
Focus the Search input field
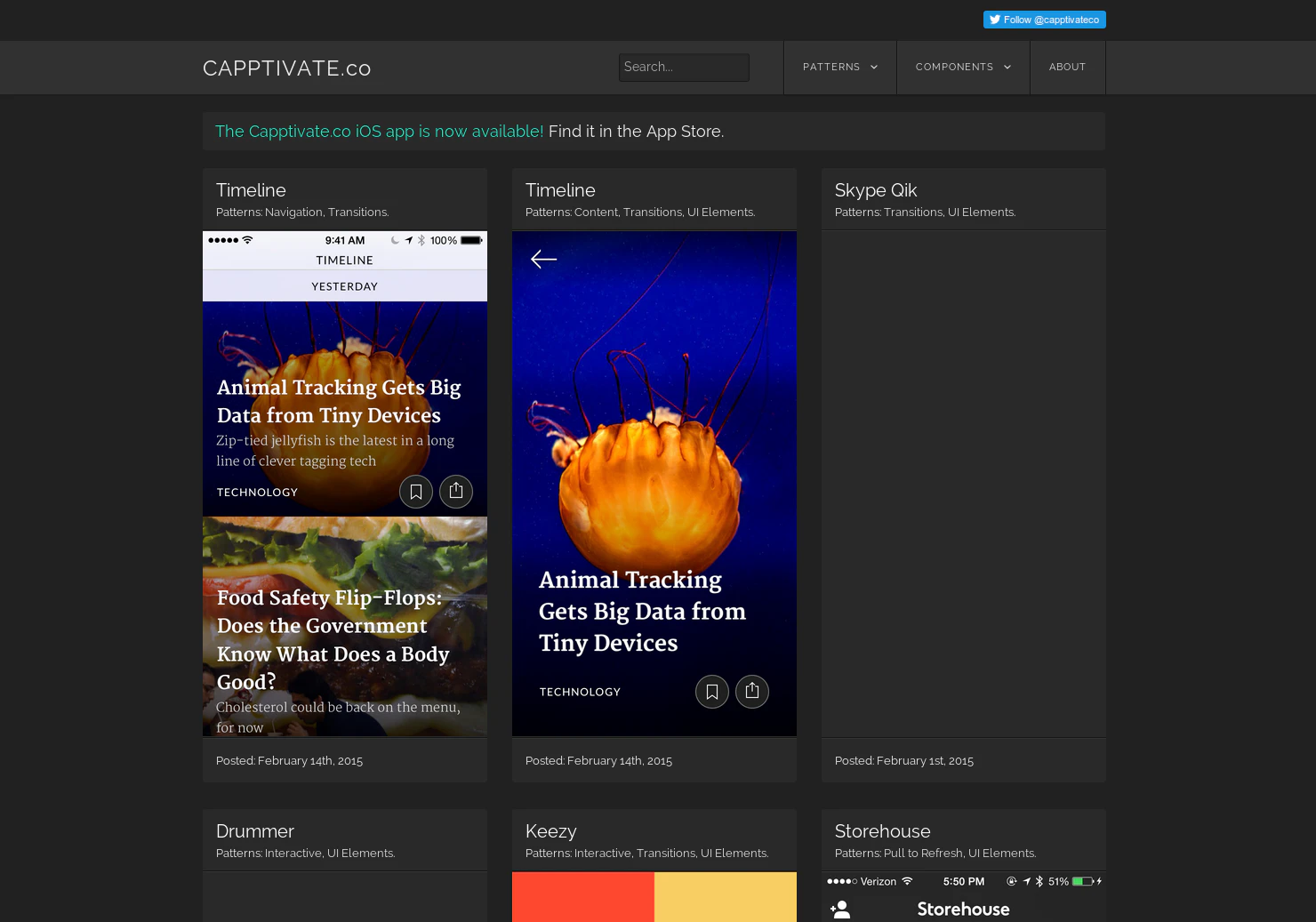[x=684, y=68]
